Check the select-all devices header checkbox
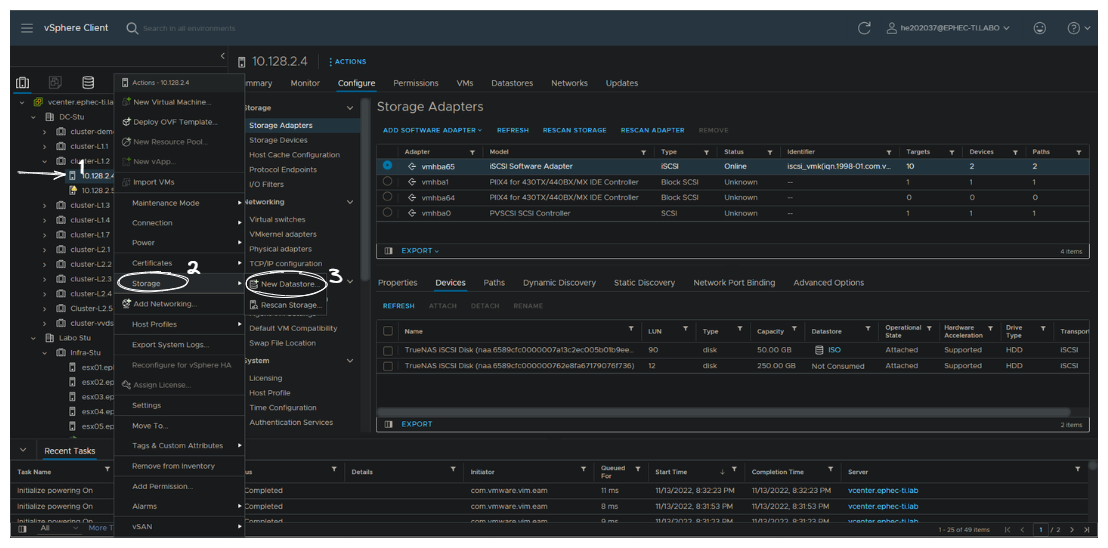The image size is (1108, 548). point(388,330)
